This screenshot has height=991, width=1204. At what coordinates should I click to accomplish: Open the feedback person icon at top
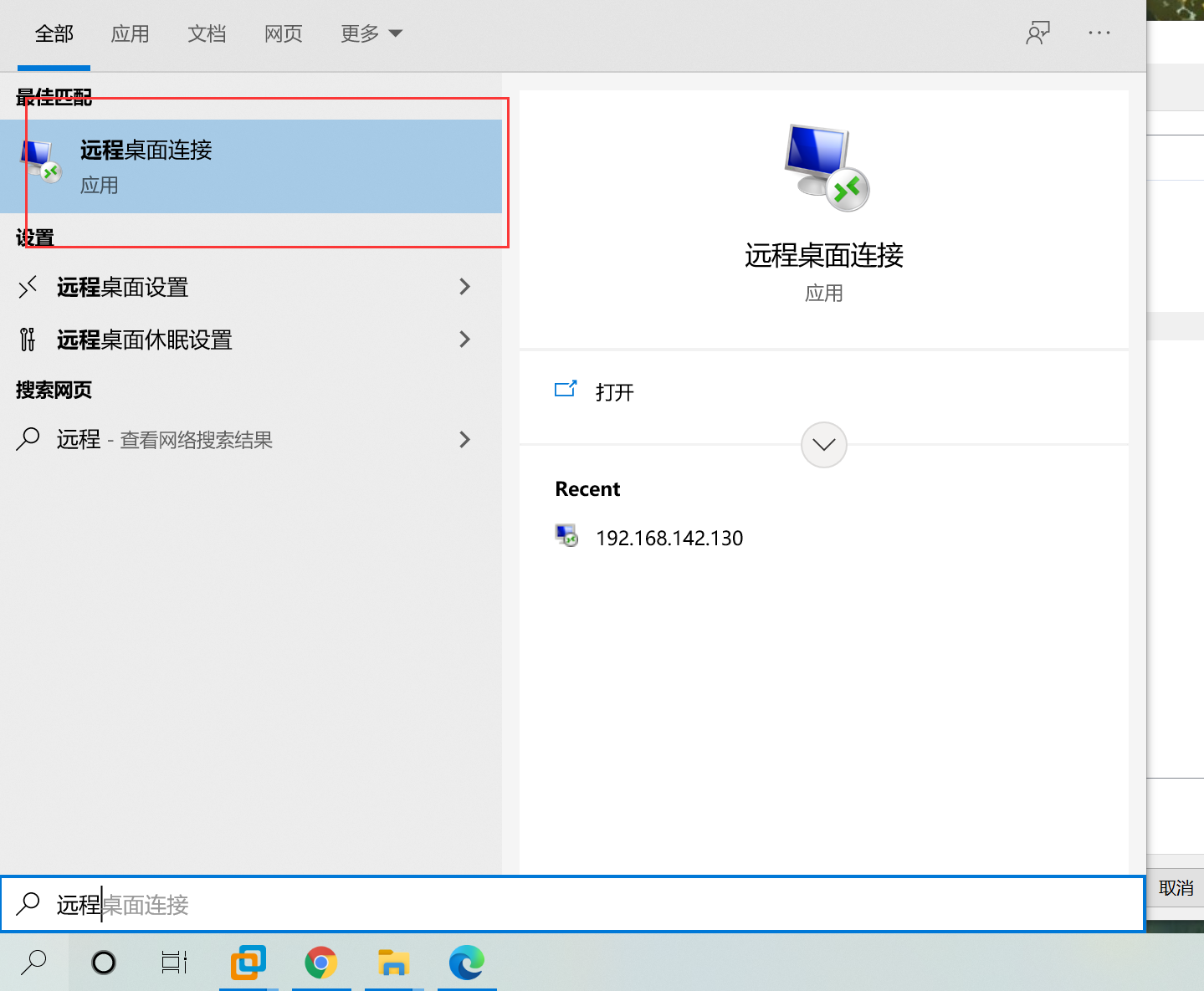click(1037, 33)
